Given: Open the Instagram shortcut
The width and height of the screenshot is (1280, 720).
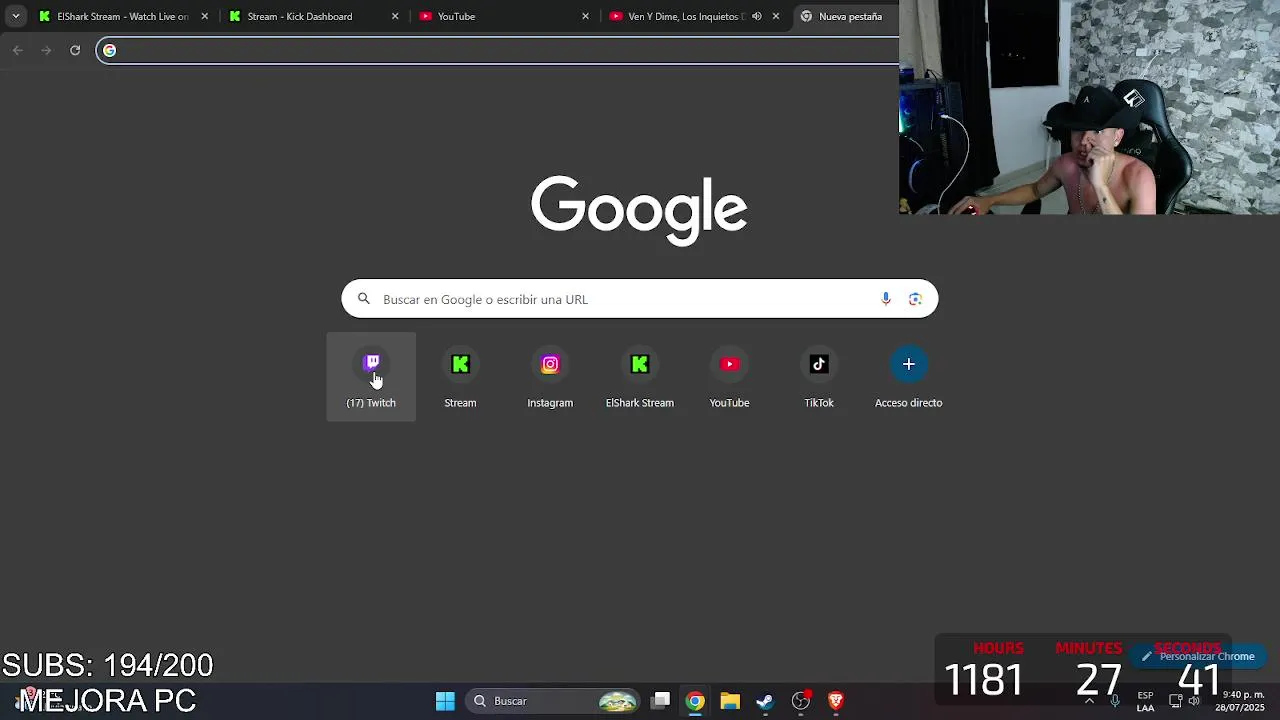Looking at the screenshot, I should tap(550, 377).
